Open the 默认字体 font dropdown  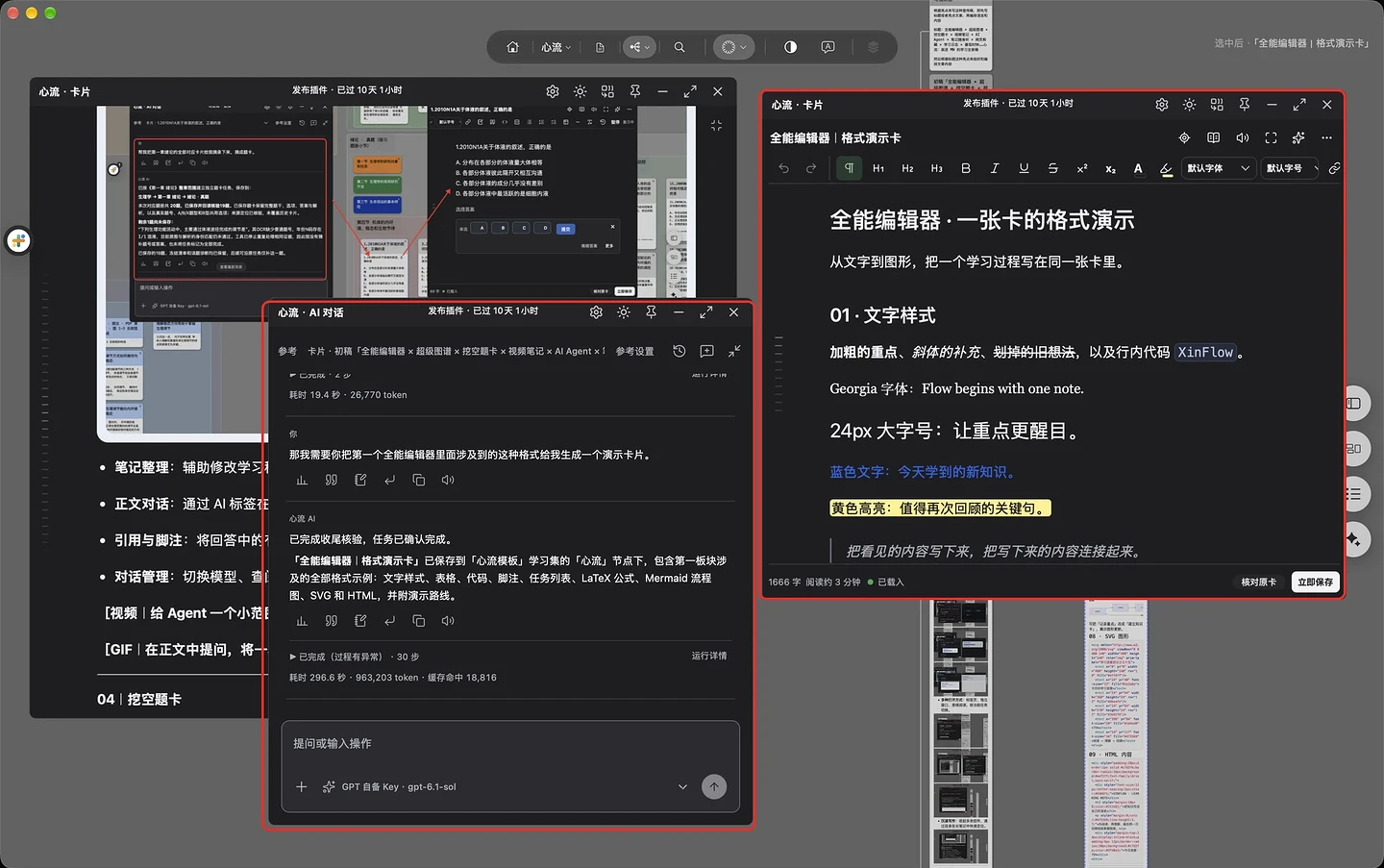coord(1218,168)
